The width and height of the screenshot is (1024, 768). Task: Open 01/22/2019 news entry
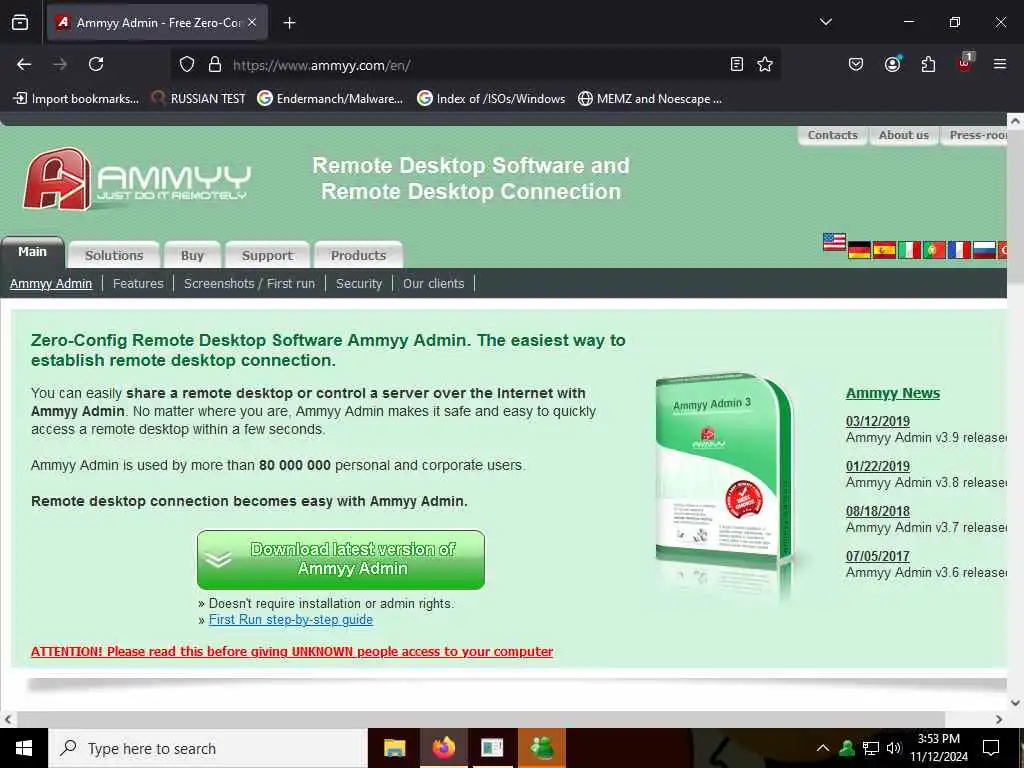[x=878, y=466]
